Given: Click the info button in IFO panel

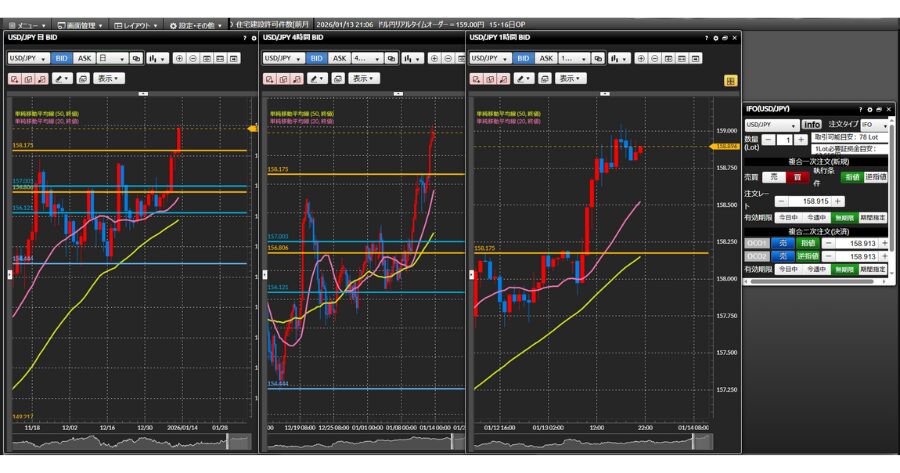Looking at the screenshot, I should pos(812,125).
